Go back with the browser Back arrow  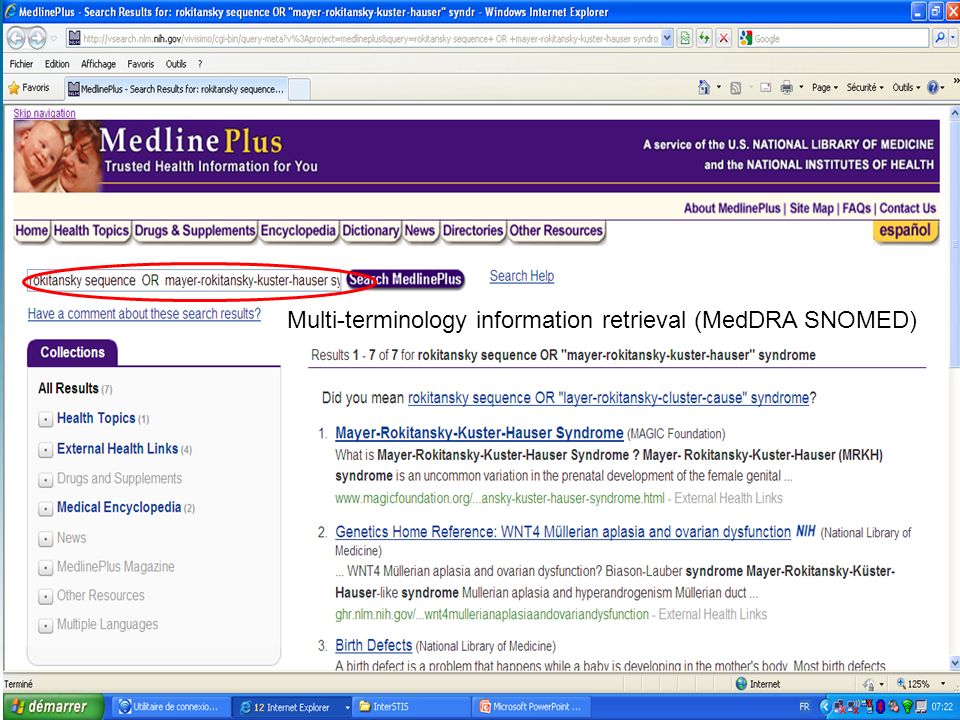click(16, 39)
